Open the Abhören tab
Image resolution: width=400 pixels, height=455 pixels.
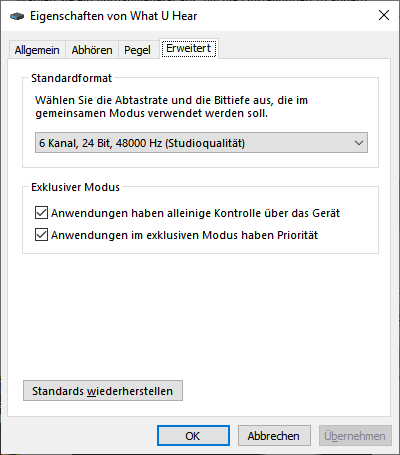coord(92,50)
